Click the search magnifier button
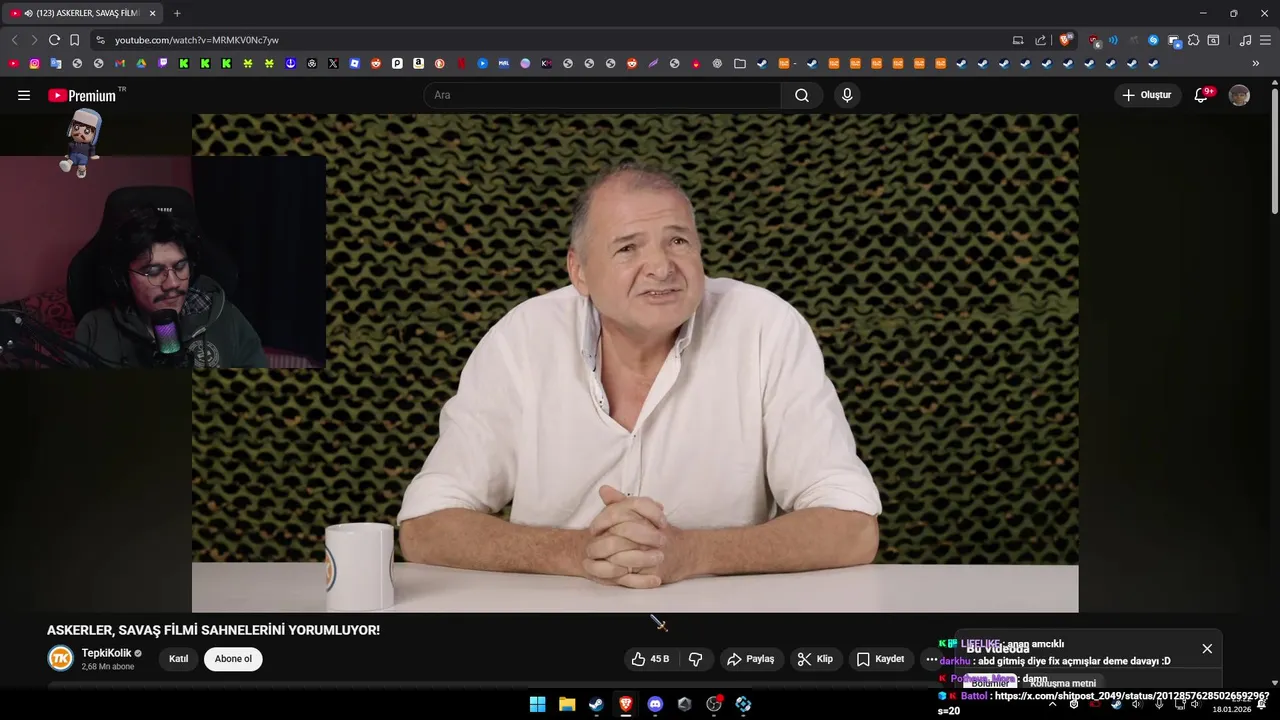 (x=802, y=95)
